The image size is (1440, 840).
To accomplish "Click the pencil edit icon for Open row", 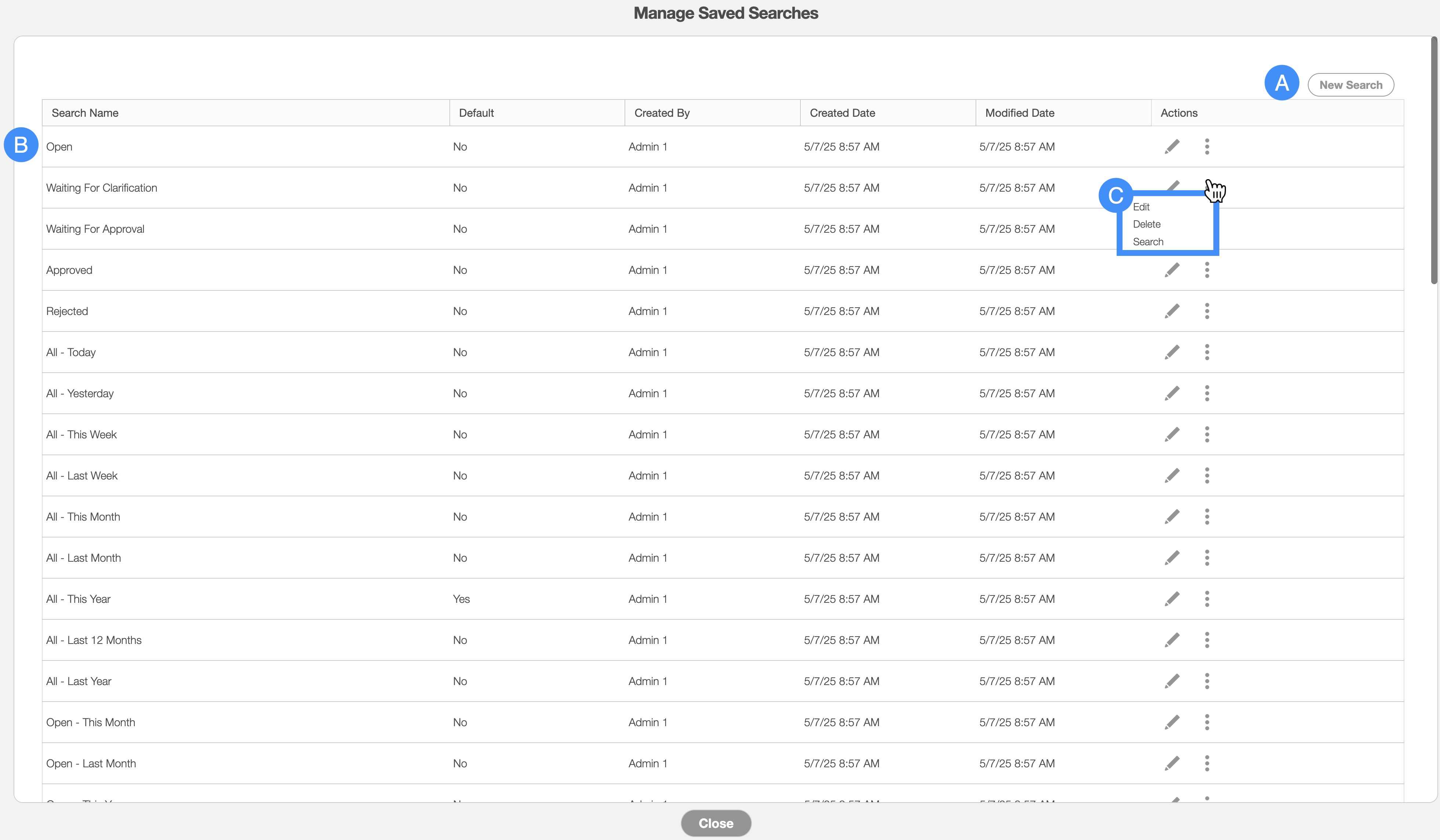I will pos(1172,147).
